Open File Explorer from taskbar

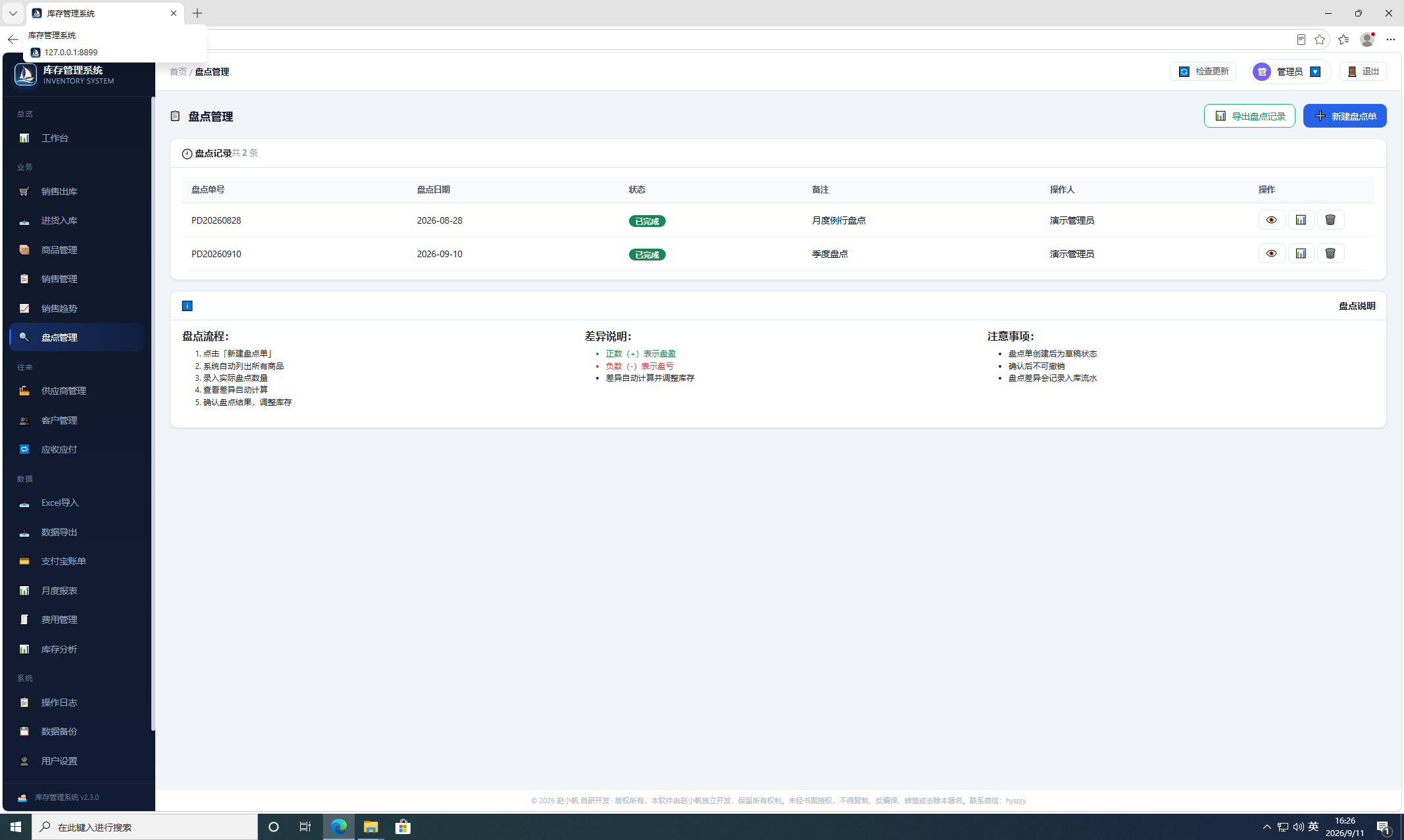(x=370, y=827)
